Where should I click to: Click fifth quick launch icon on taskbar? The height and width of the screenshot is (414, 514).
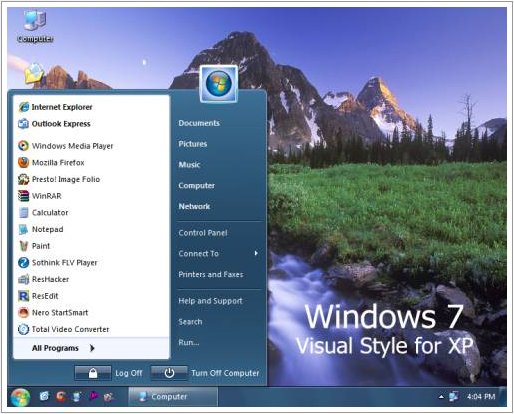[x=109, y=396]
